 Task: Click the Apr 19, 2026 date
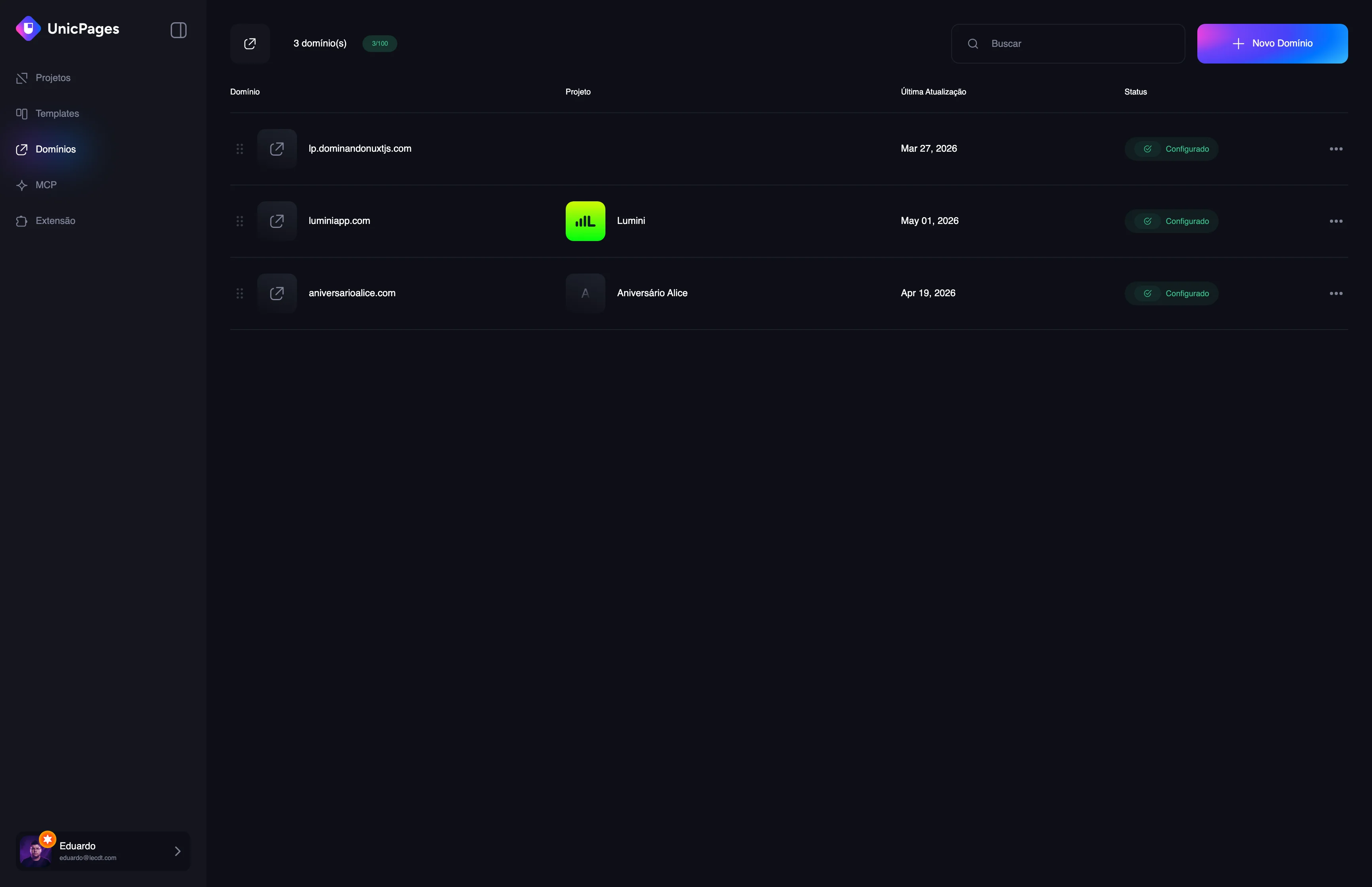coord(927,293)
